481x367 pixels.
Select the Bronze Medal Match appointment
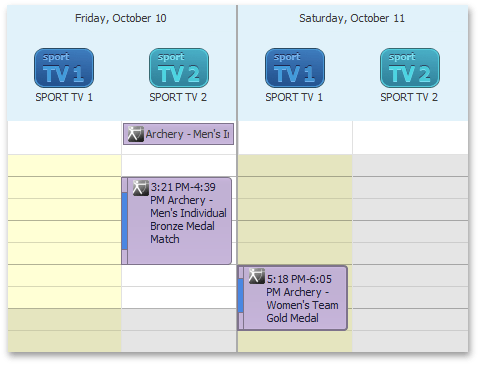[177, 221]
